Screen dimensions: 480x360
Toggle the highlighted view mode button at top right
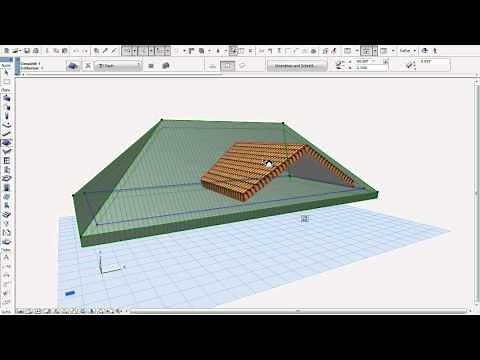click(367, 51)
